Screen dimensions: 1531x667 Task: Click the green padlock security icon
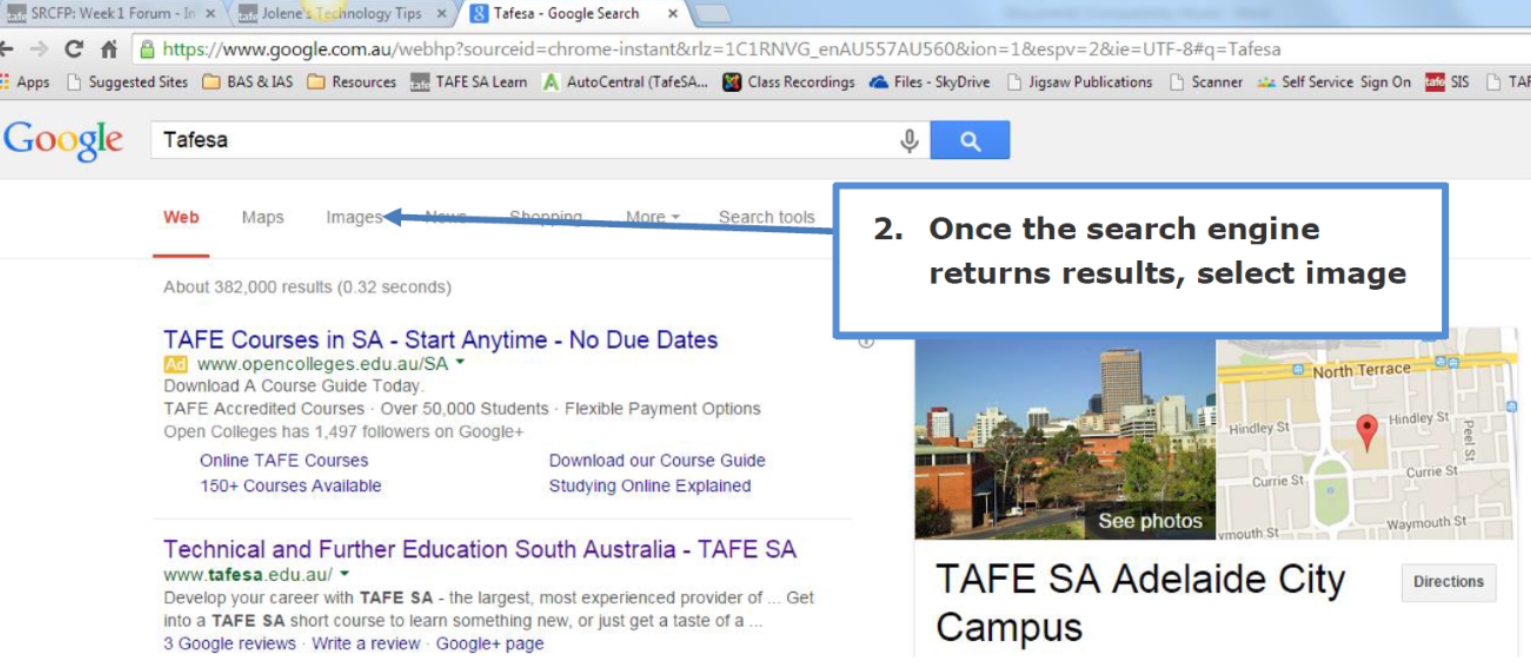tap(148, 49)
